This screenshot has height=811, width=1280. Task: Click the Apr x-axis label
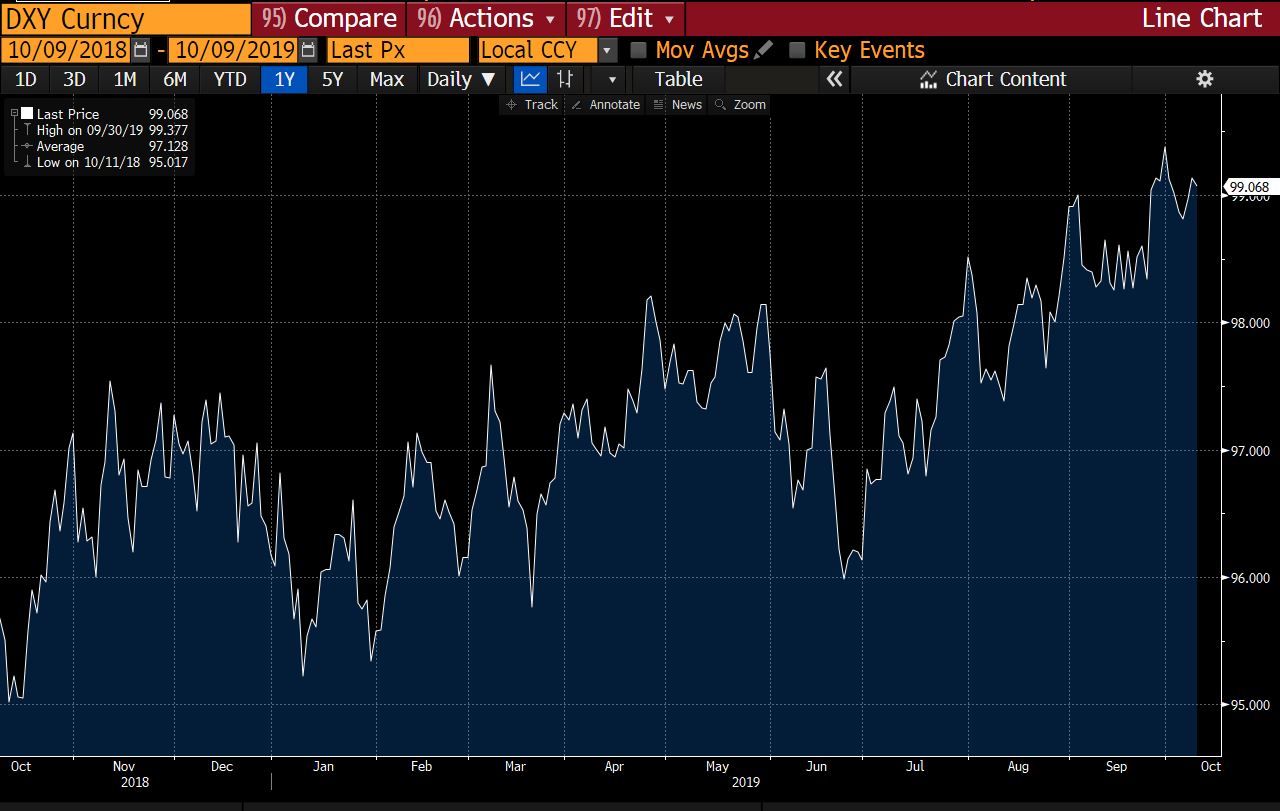[x=614, y=767]
